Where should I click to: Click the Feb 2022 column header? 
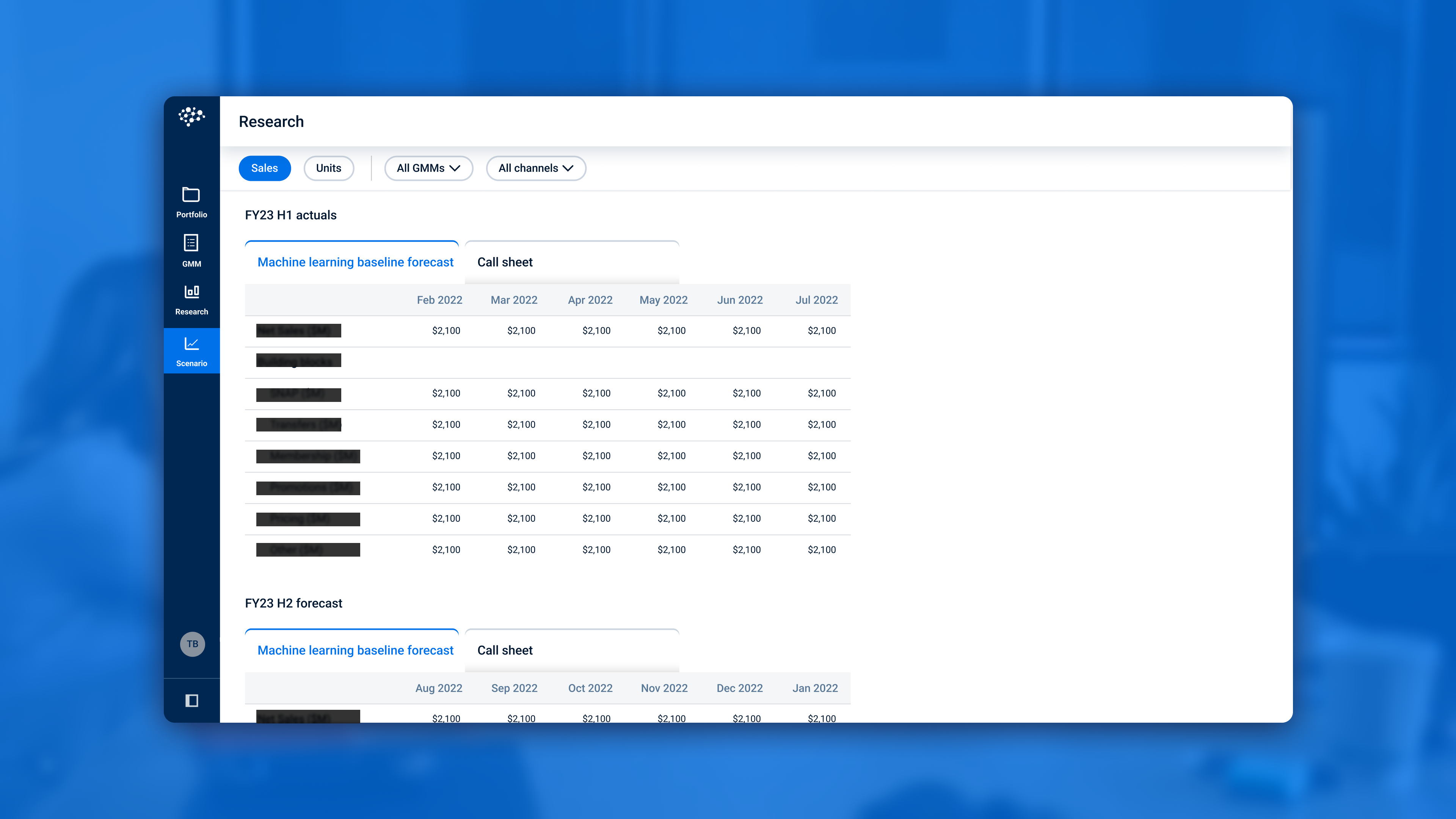click(x=439, y=300)
